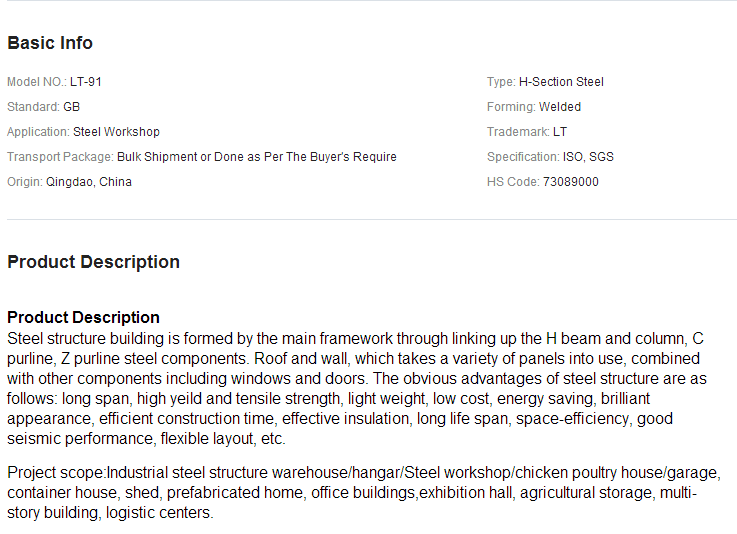
Task: Click the Bulk Shipment package description
Action: (257, 157)
